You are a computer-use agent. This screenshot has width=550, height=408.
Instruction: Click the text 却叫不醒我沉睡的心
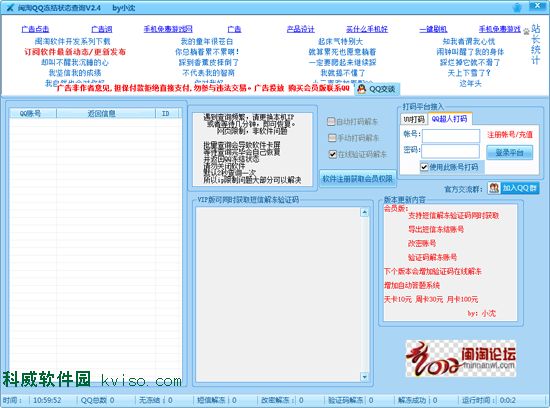[75, 62]
